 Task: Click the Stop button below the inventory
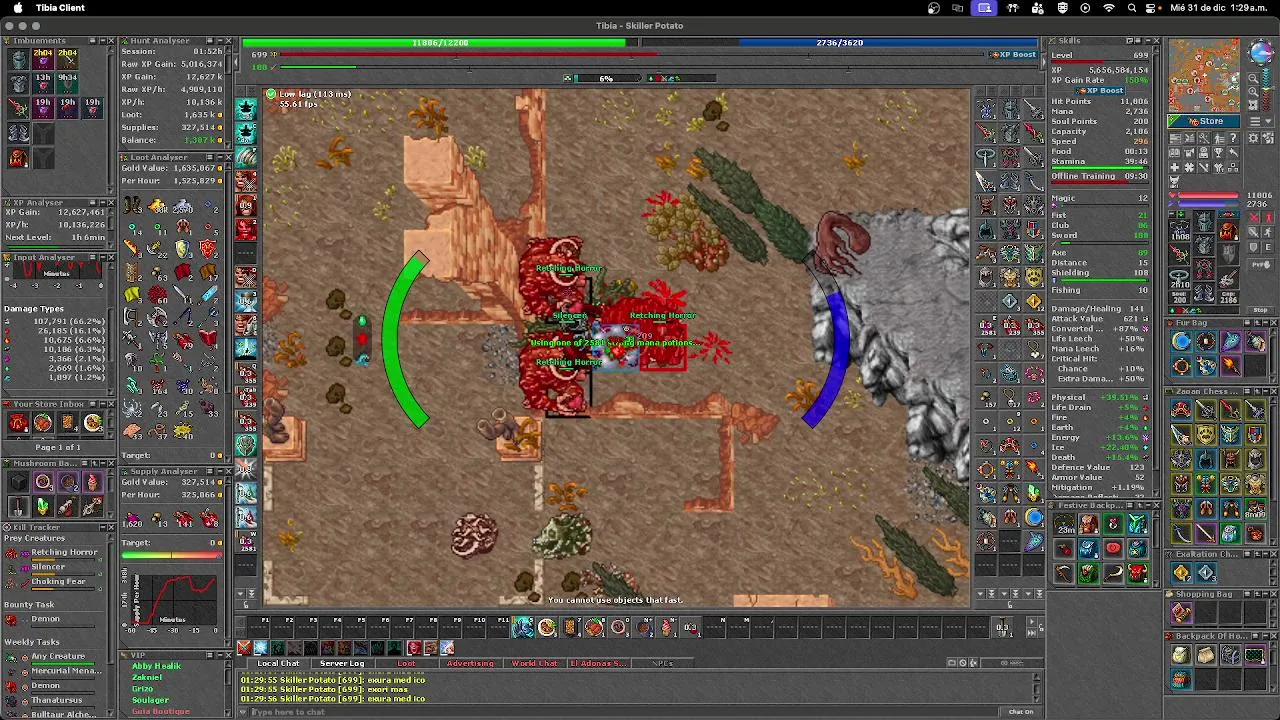[x=1261, y=310]
